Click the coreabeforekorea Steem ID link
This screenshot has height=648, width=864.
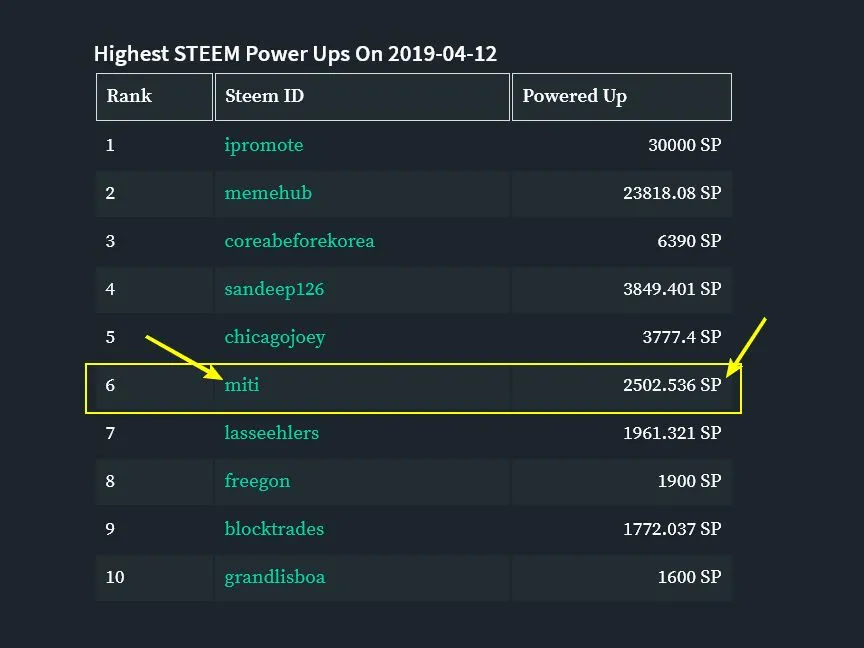tap(299, 241)
